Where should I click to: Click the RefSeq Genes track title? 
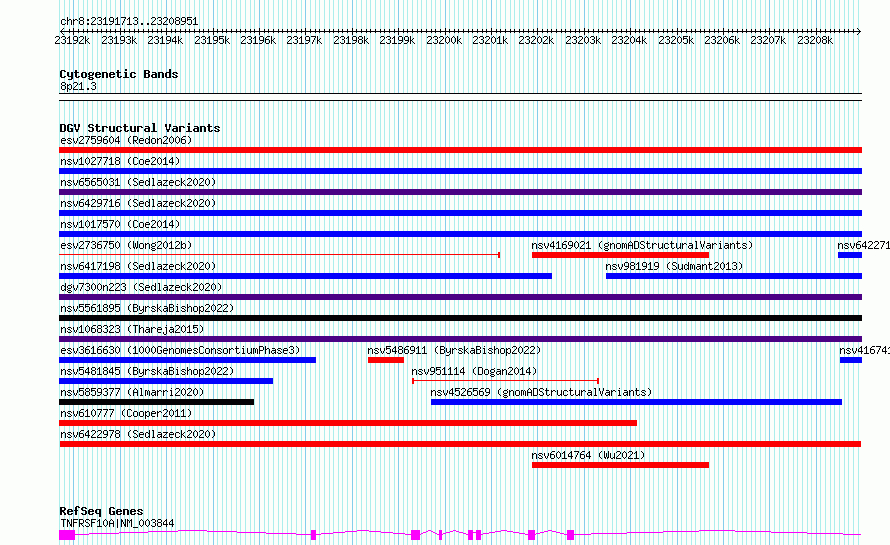(101, 511)
